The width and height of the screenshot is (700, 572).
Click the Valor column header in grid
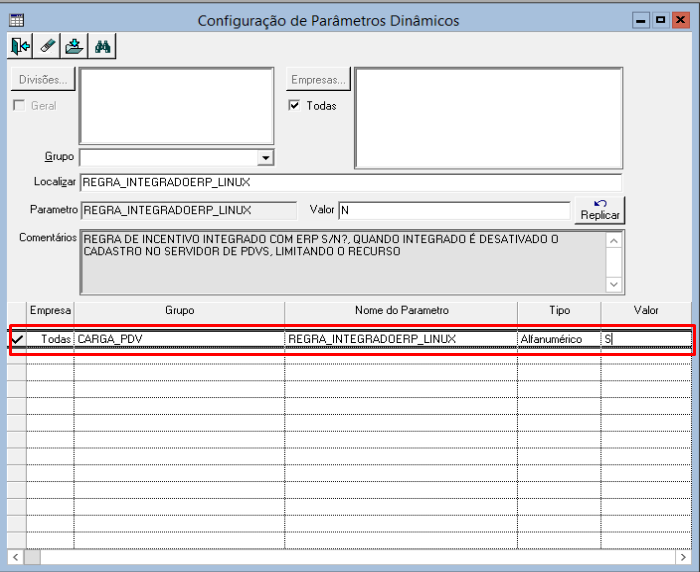coord(646,310)
